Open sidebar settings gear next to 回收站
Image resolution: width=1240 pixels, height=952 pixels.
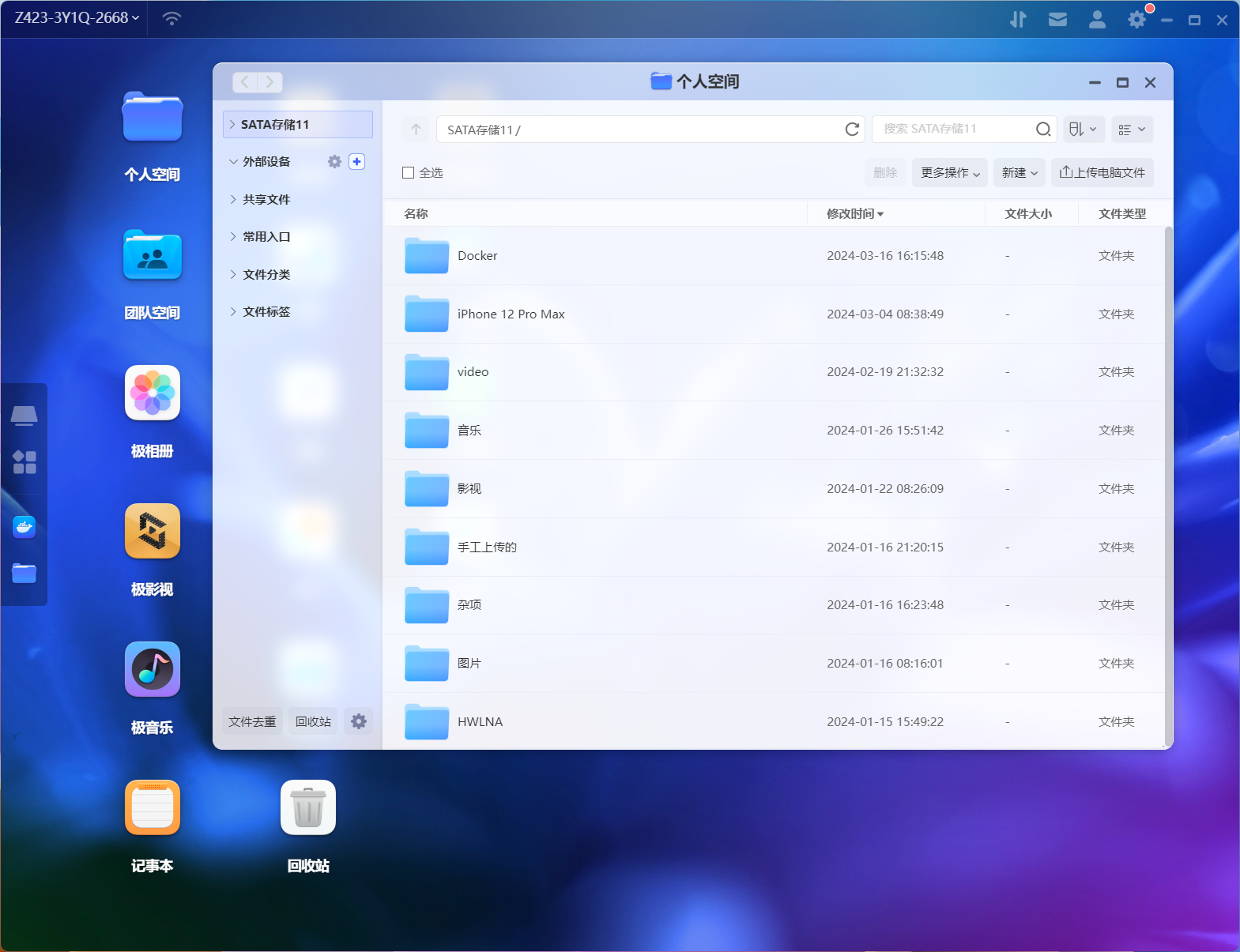[x=359, y=721]
